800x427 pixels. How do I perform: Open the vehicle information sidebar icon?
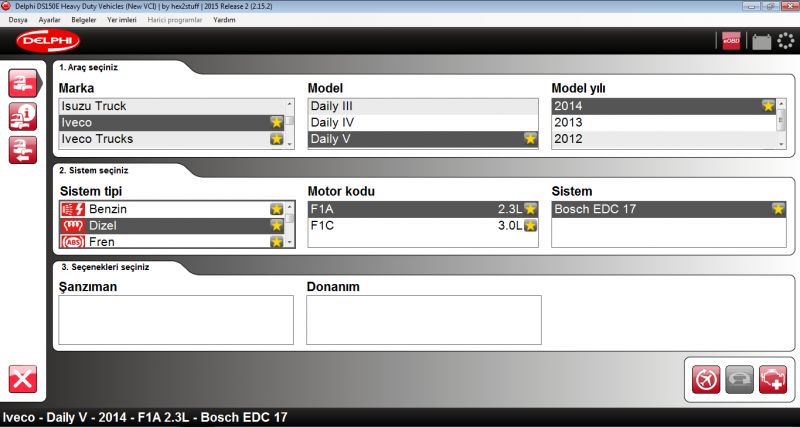23,117
